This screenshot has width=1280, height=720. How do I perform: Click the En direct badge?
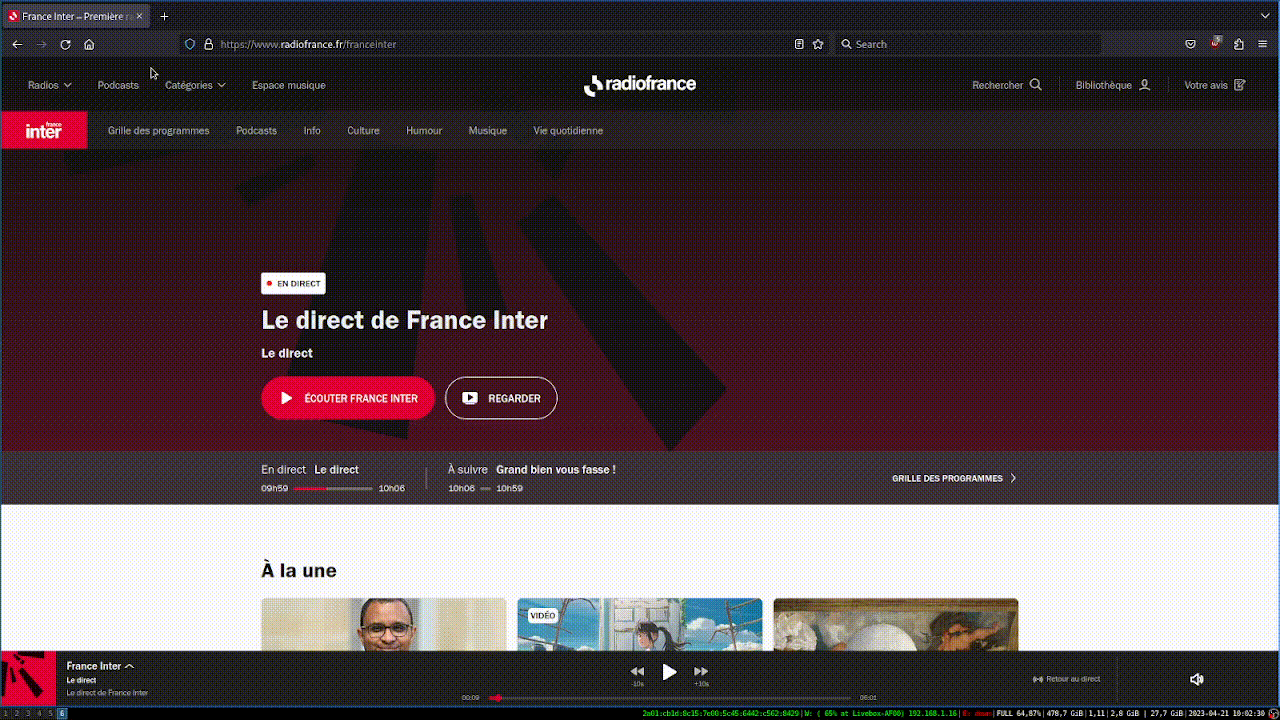click(x=293, y=283)
